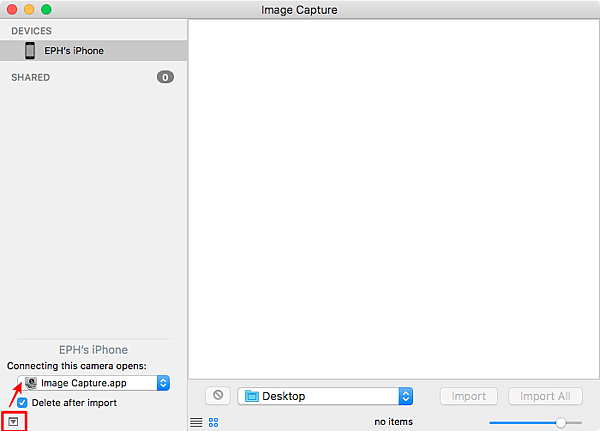The width and height of the screenshot is (600, 431).
Task: Click the hide device settings triangle button
Action: (x=13, y=422)
